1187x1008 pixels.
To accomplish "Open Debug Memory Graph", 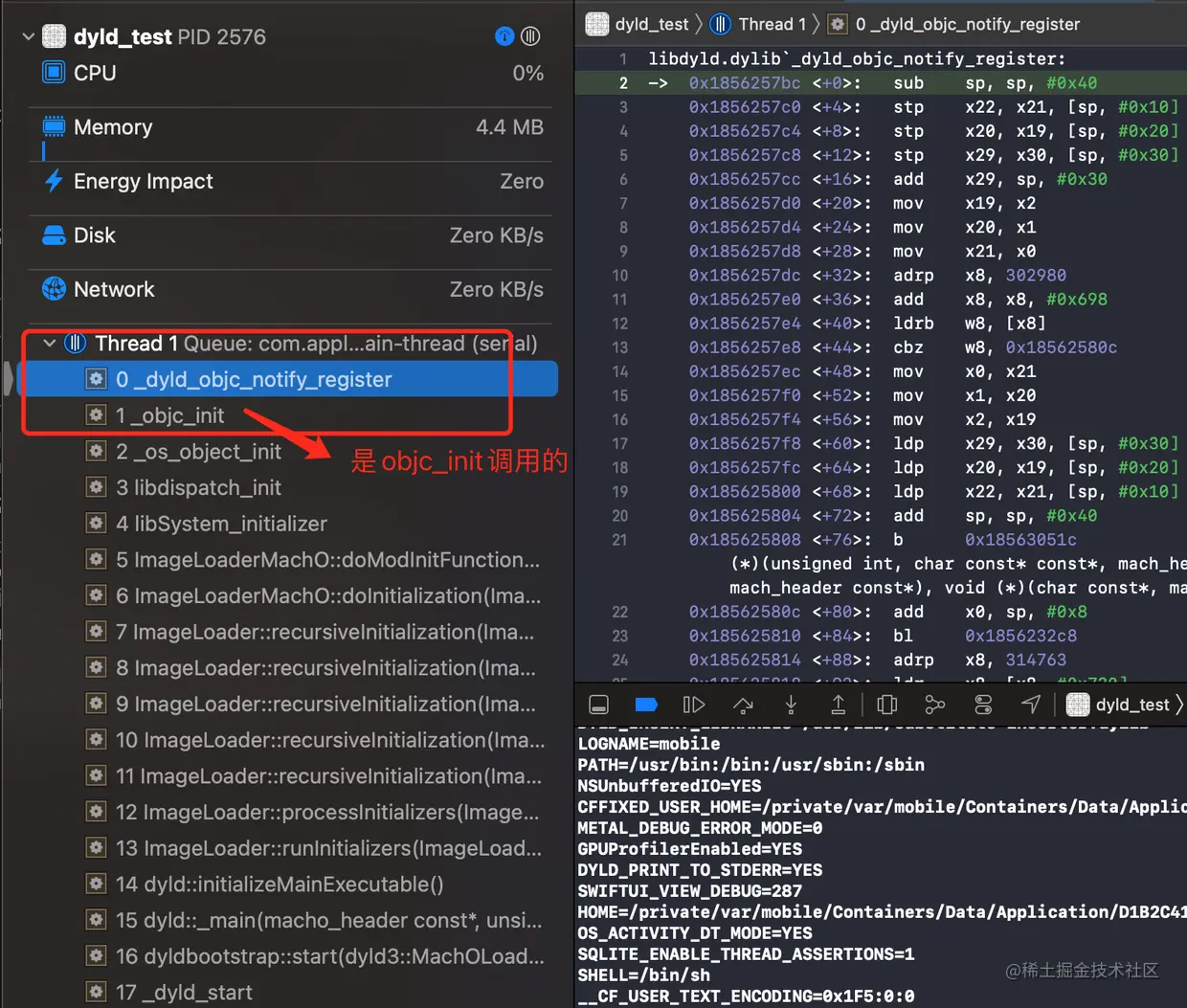I will (x=935, y=706).
